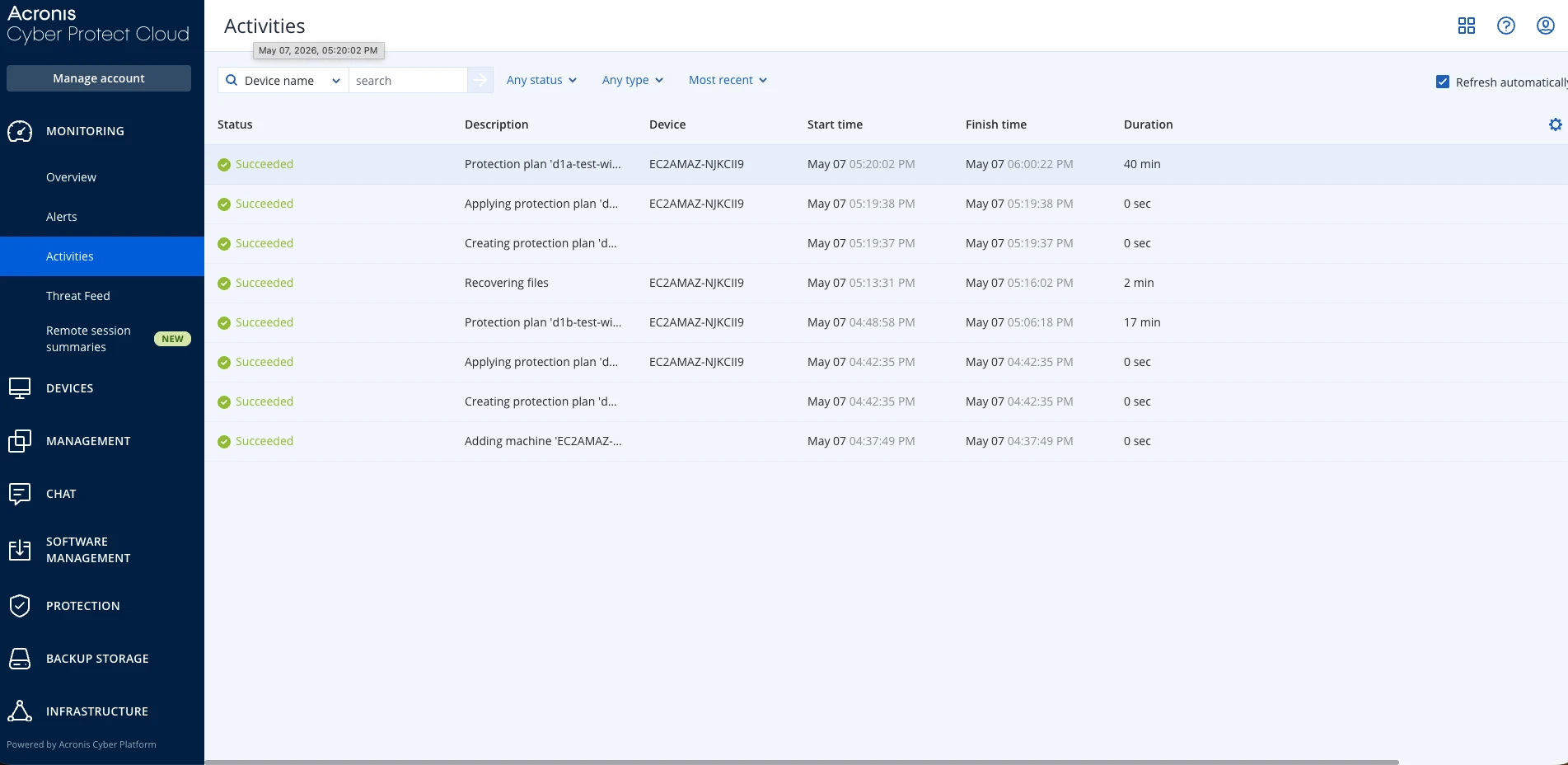1568x765 pixels.
Task: Click the Manage account button
Action: point(99,78)
